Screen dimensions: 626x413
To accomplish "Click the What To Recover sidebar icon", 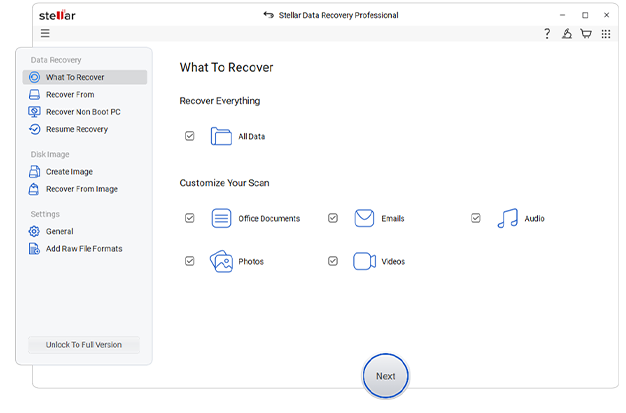I will pos(34,77).
